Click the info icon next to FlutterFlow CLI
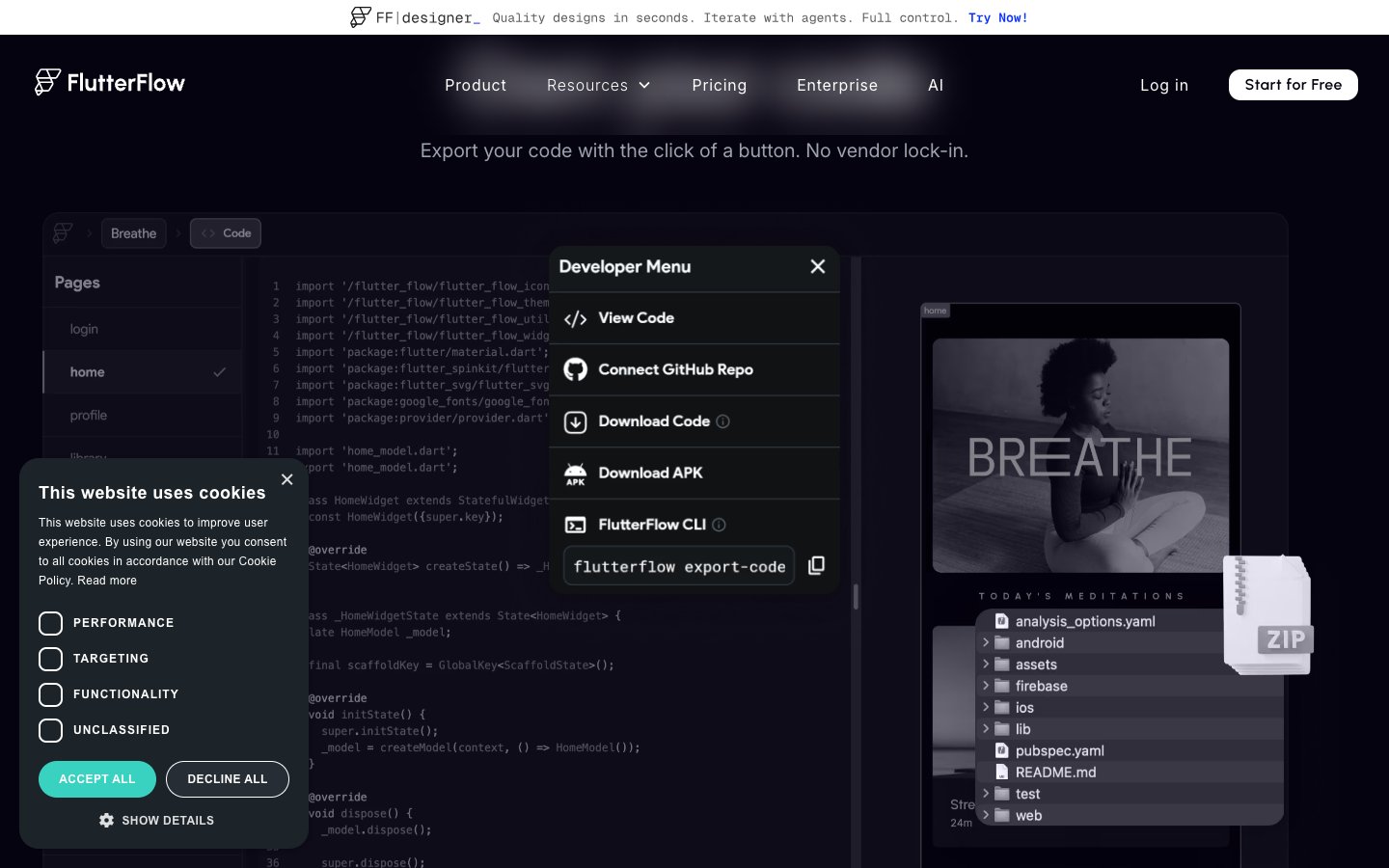Screen dimensions: 1389x868 (719, 525)
